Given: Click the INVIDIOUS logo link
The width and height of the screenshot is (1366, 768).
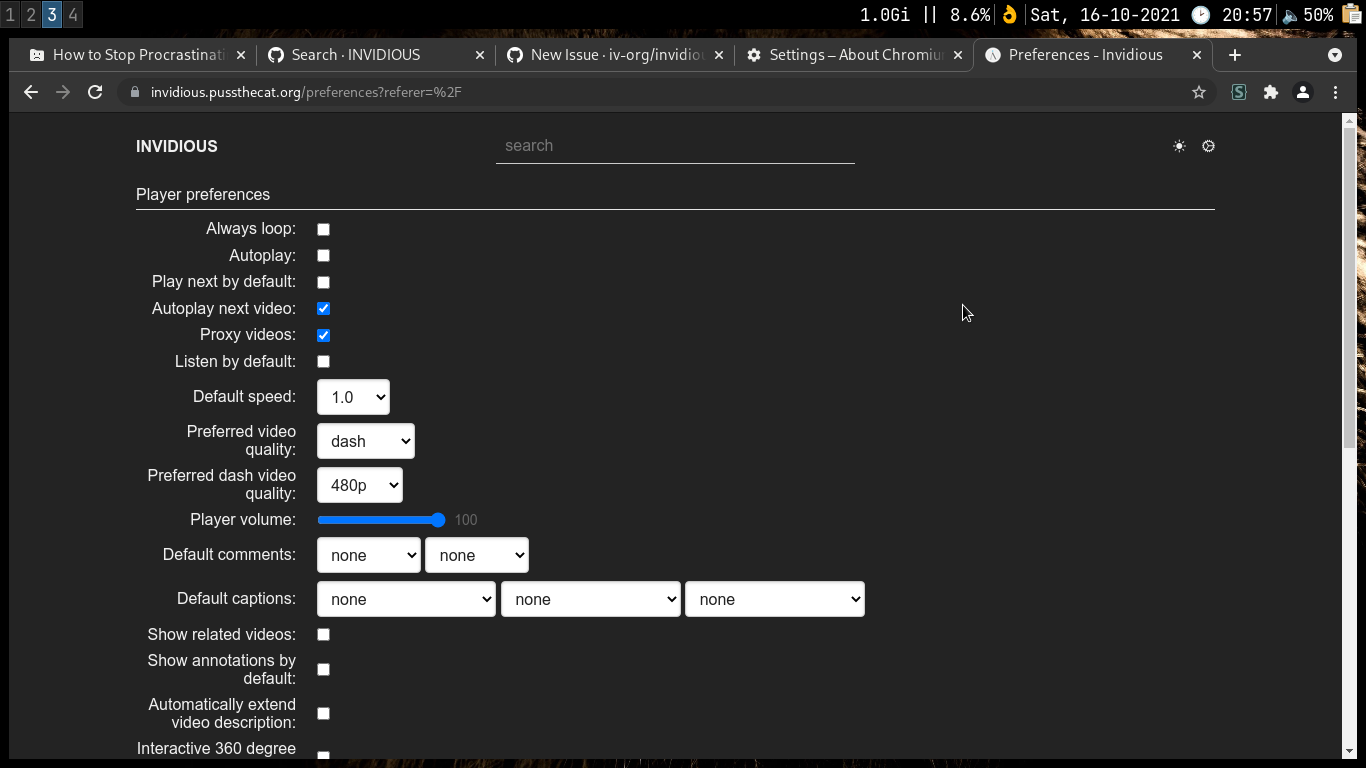Looking at the screenshot, I should (x=176, y=146).
